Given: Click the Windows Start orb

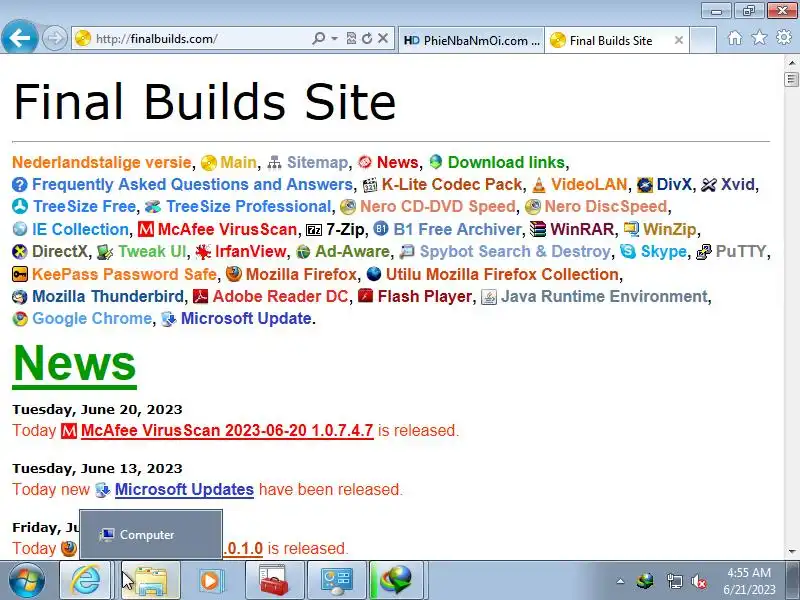Looking at the screenshot, I should [27, 581].
